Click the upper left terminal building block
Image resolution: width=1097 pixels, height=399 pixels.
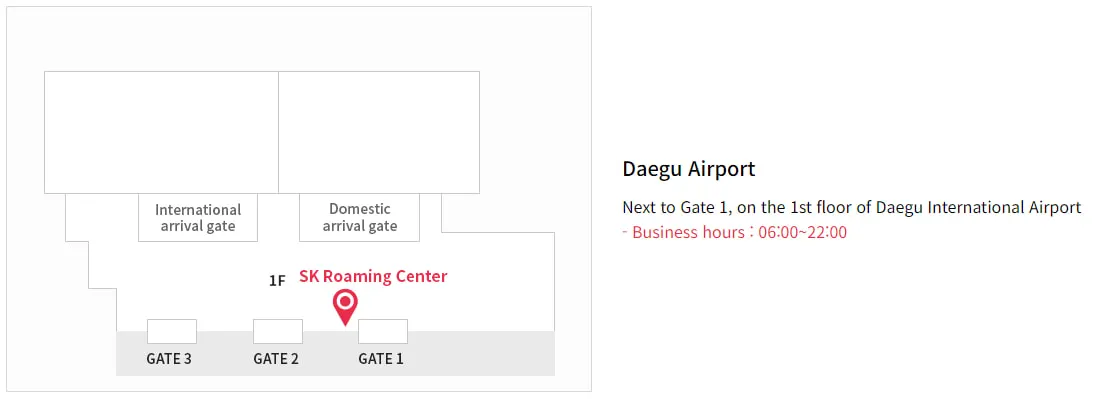[x=162, y=132]
